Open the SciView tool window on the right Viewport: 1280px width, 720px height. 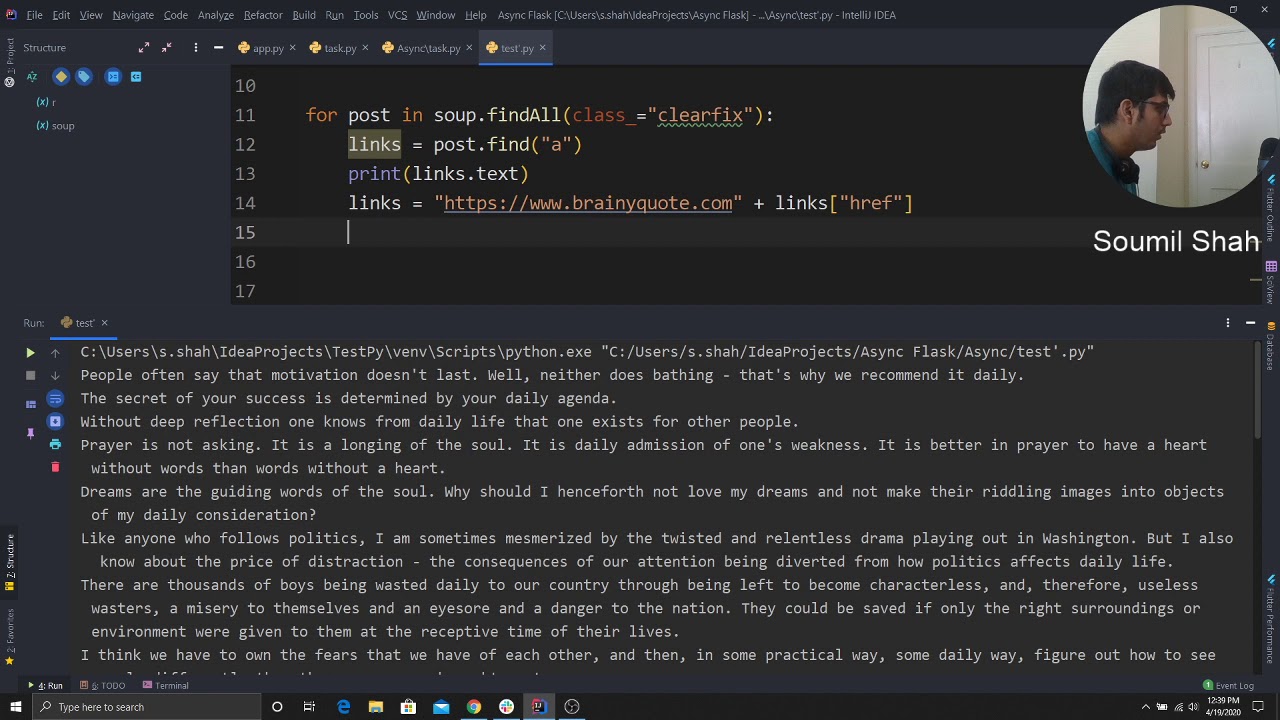click(x=1271, y=283)
